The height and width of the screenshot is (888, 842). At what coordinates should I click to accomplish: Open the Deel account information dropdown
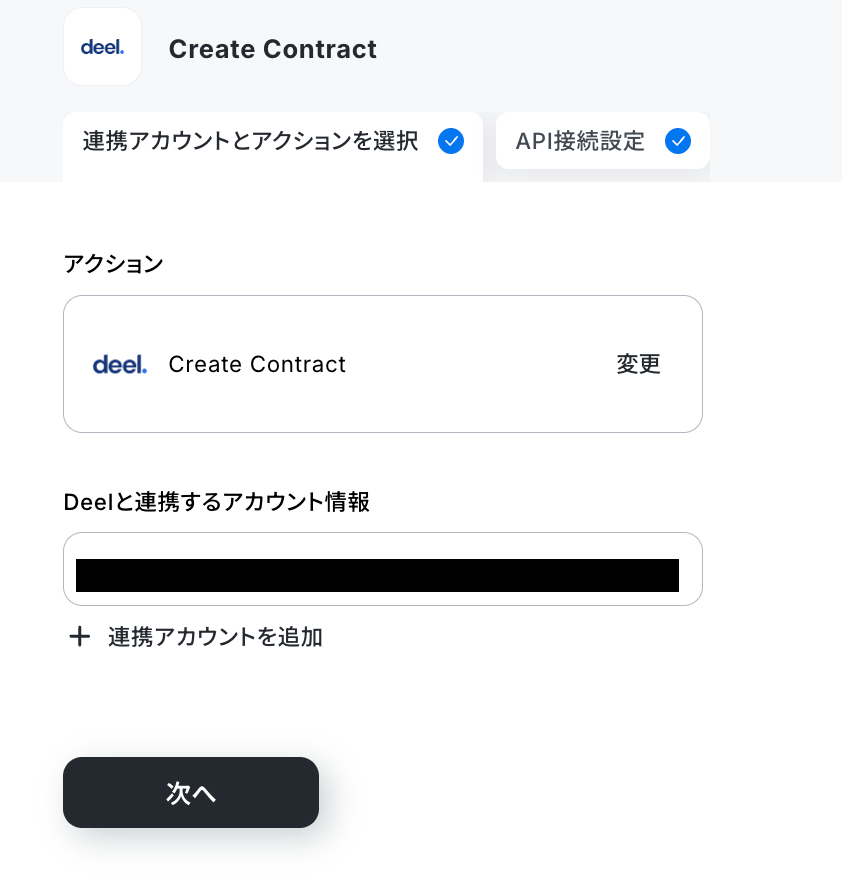tap(383, 569)
